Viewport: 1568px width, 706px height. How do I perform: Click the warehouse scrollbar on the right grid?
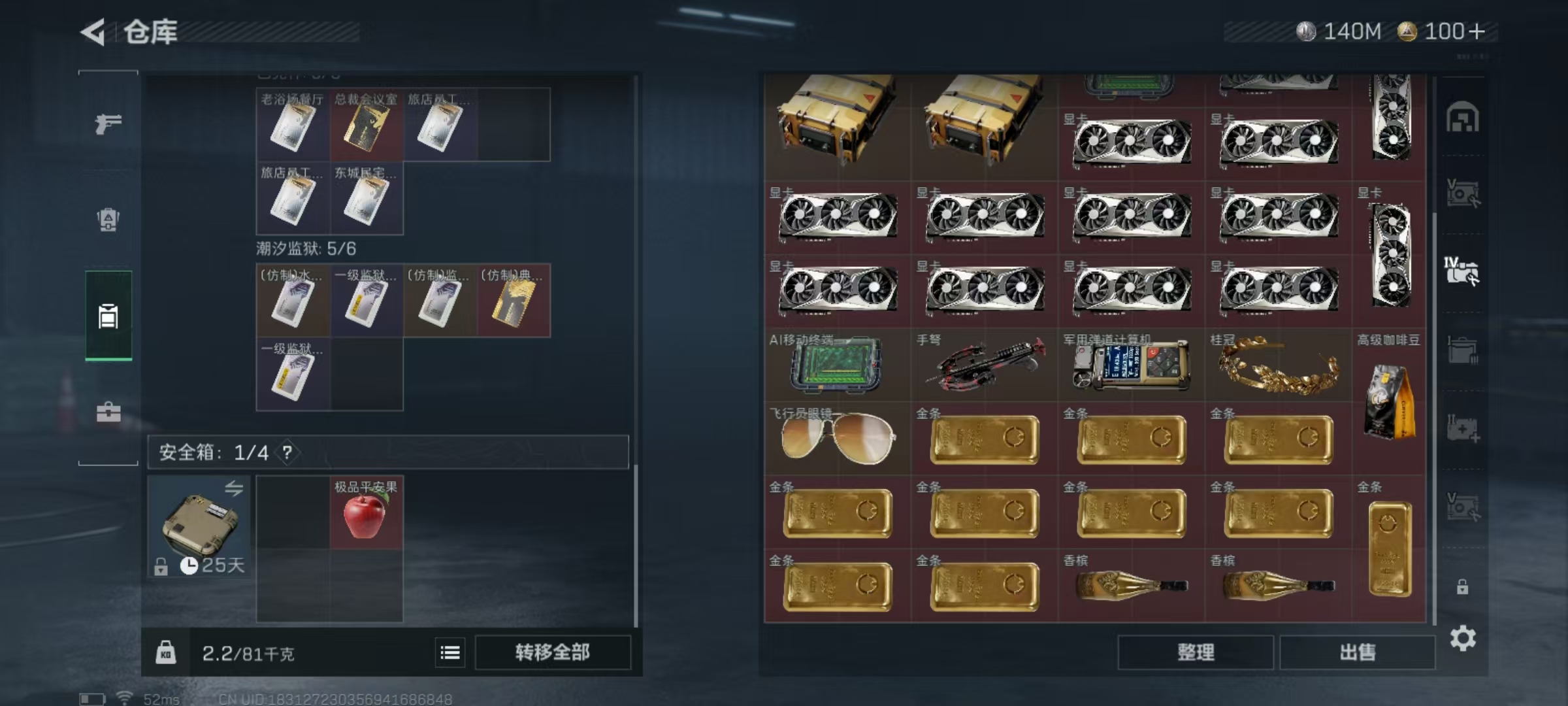[1434, 418]
